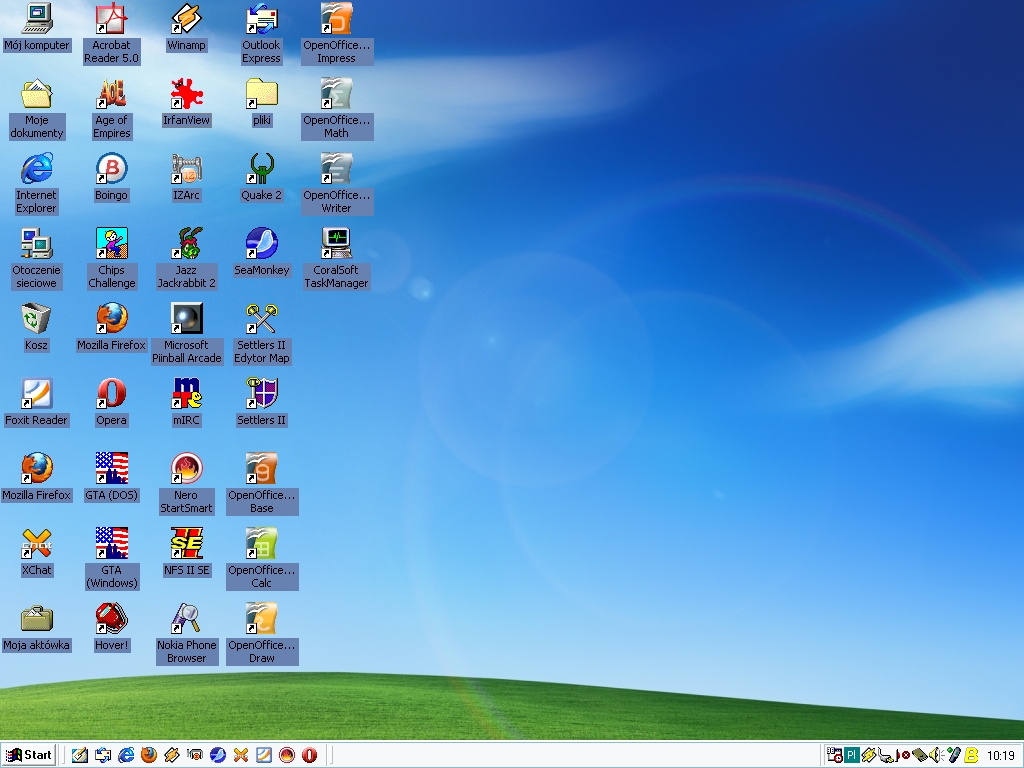Select the Otoczenie sieciowe icon
Screen dimensions: 1024x768
click(37, 259)
